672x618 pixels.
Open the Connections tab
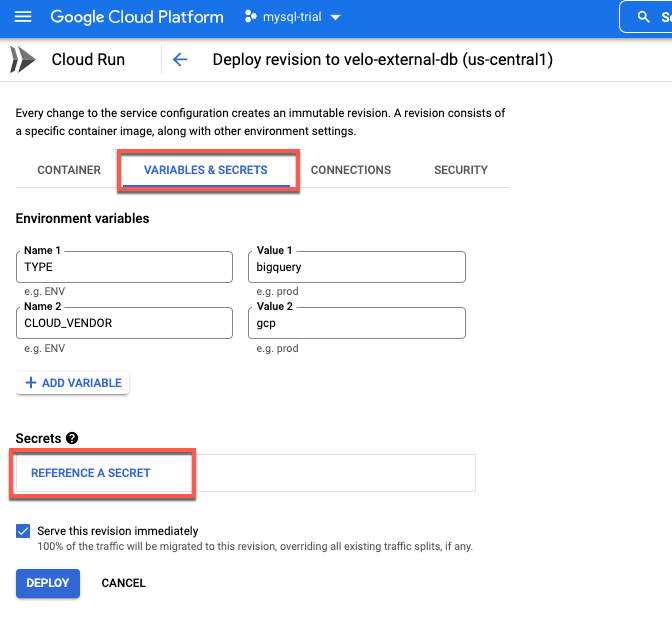coord(351,170)
